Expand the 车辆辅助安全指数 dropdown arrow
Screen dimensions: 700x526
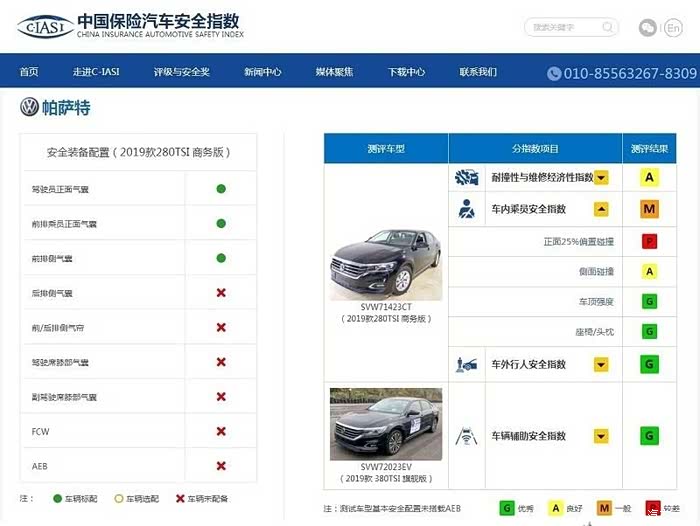(x=602, y=436)
